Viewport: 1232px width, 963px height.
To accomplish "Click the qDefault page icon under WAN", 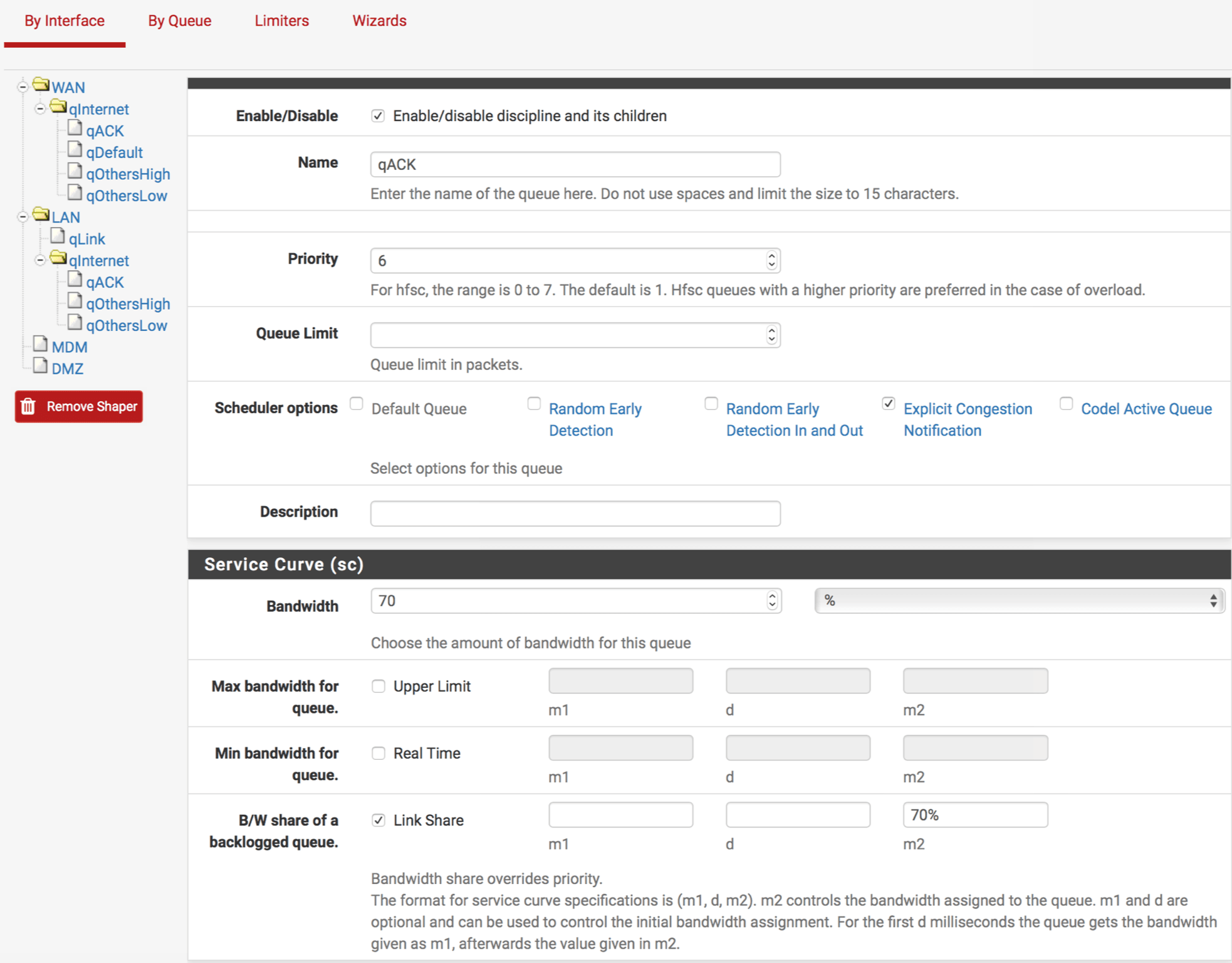I will tap(75, 150).
